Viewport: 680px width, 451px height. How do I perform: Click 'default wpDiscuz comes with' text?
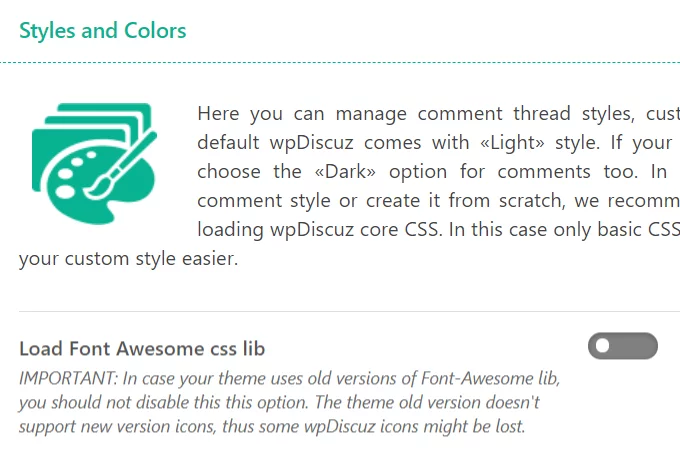coord(333,143)
